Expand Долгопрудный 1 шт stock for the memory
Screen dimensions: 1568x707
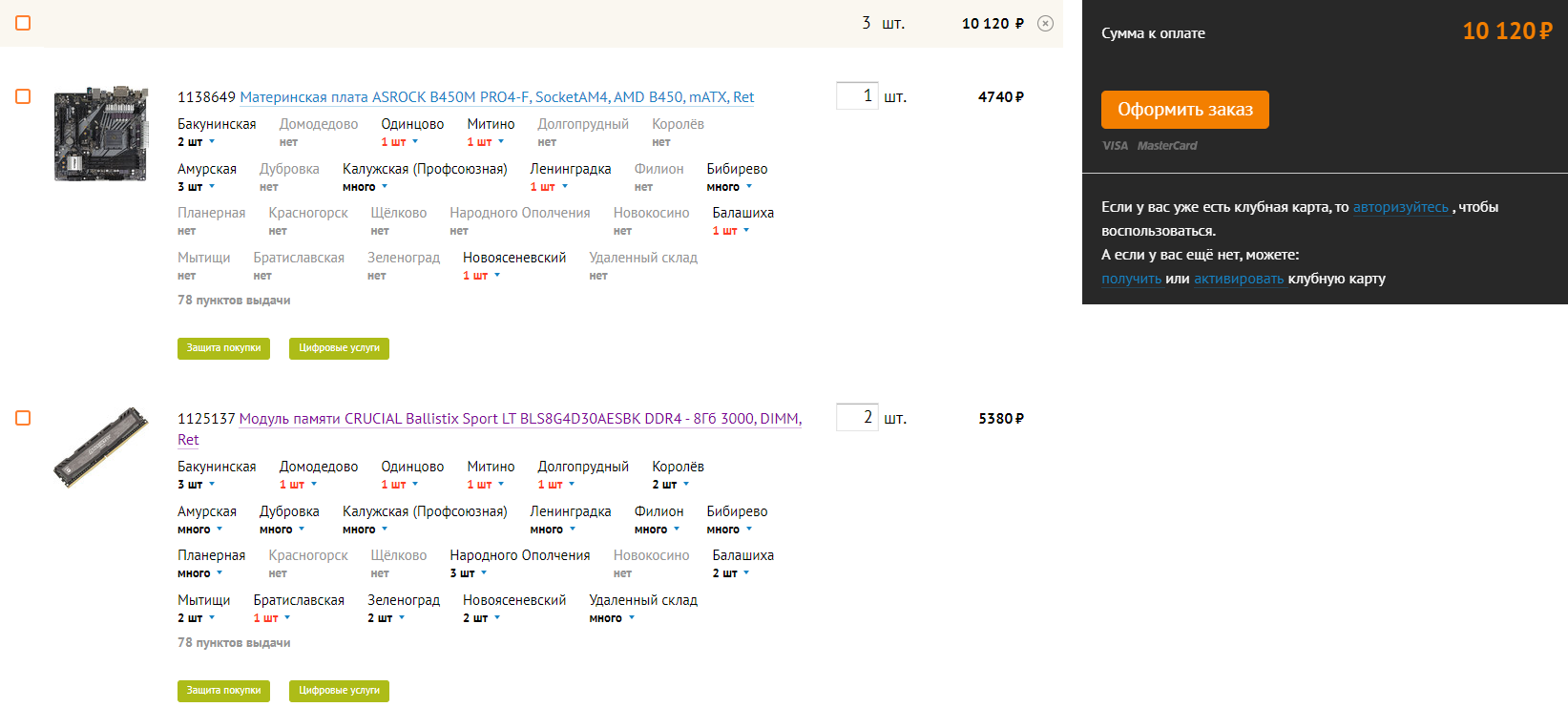tap(556, 485)
